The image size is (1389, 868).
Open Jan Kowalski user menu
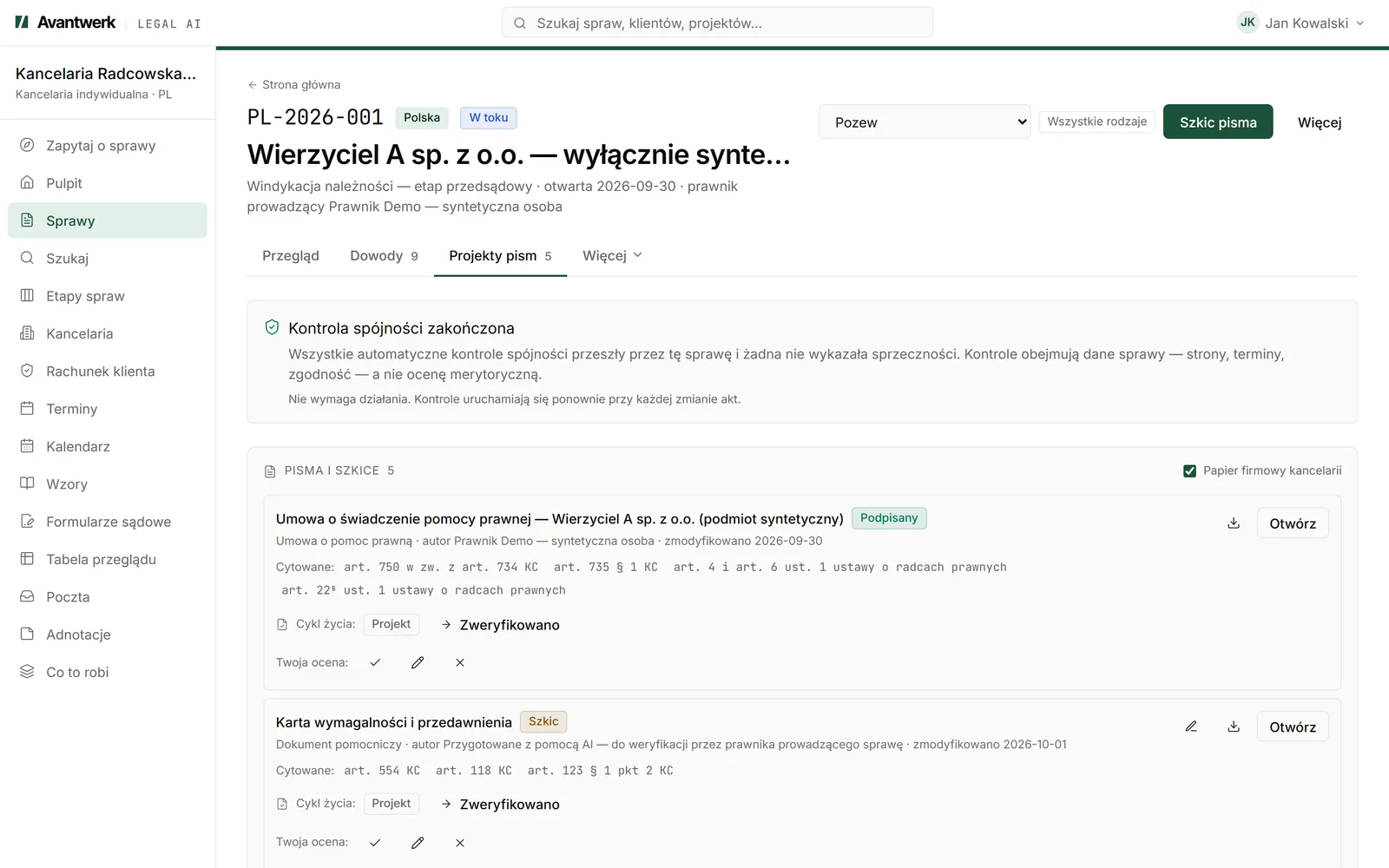click(x=1300, y=23)
